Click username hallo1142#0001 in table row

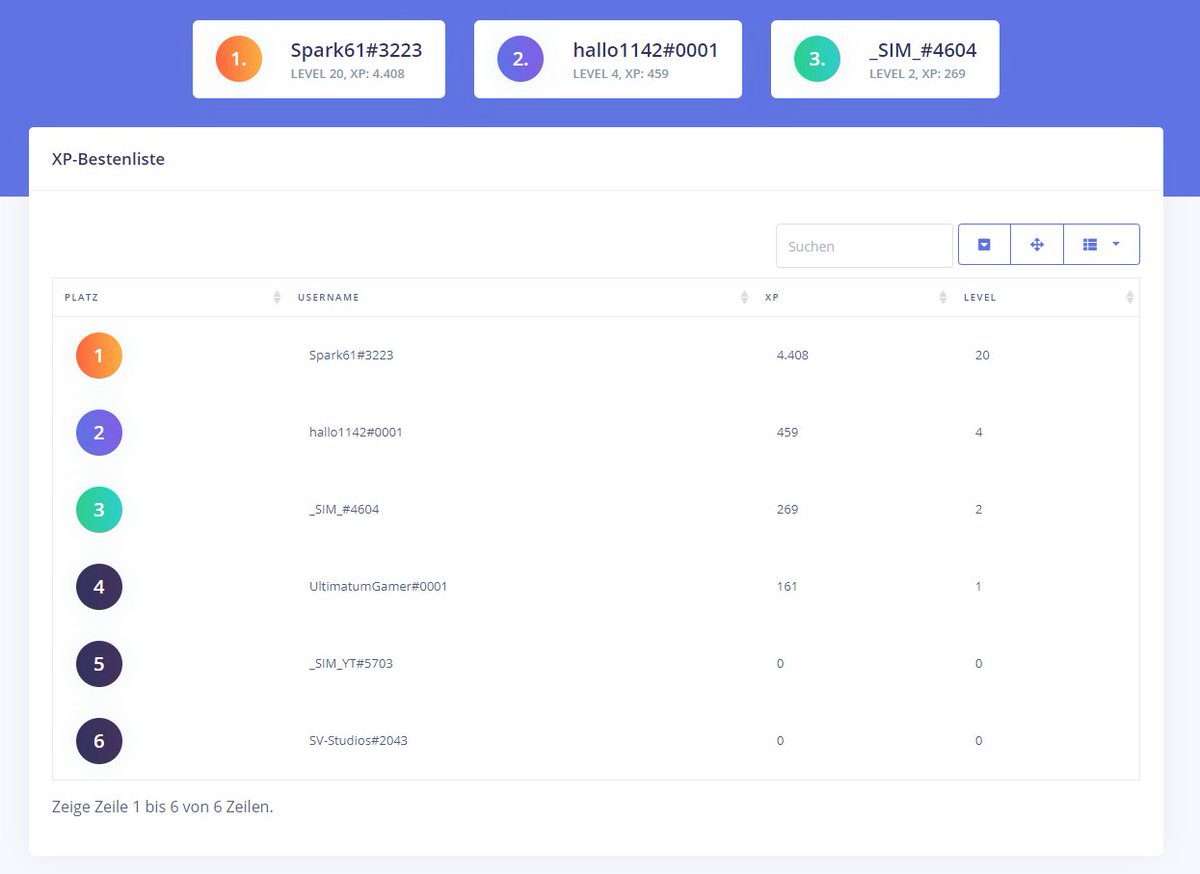point(356,432)
